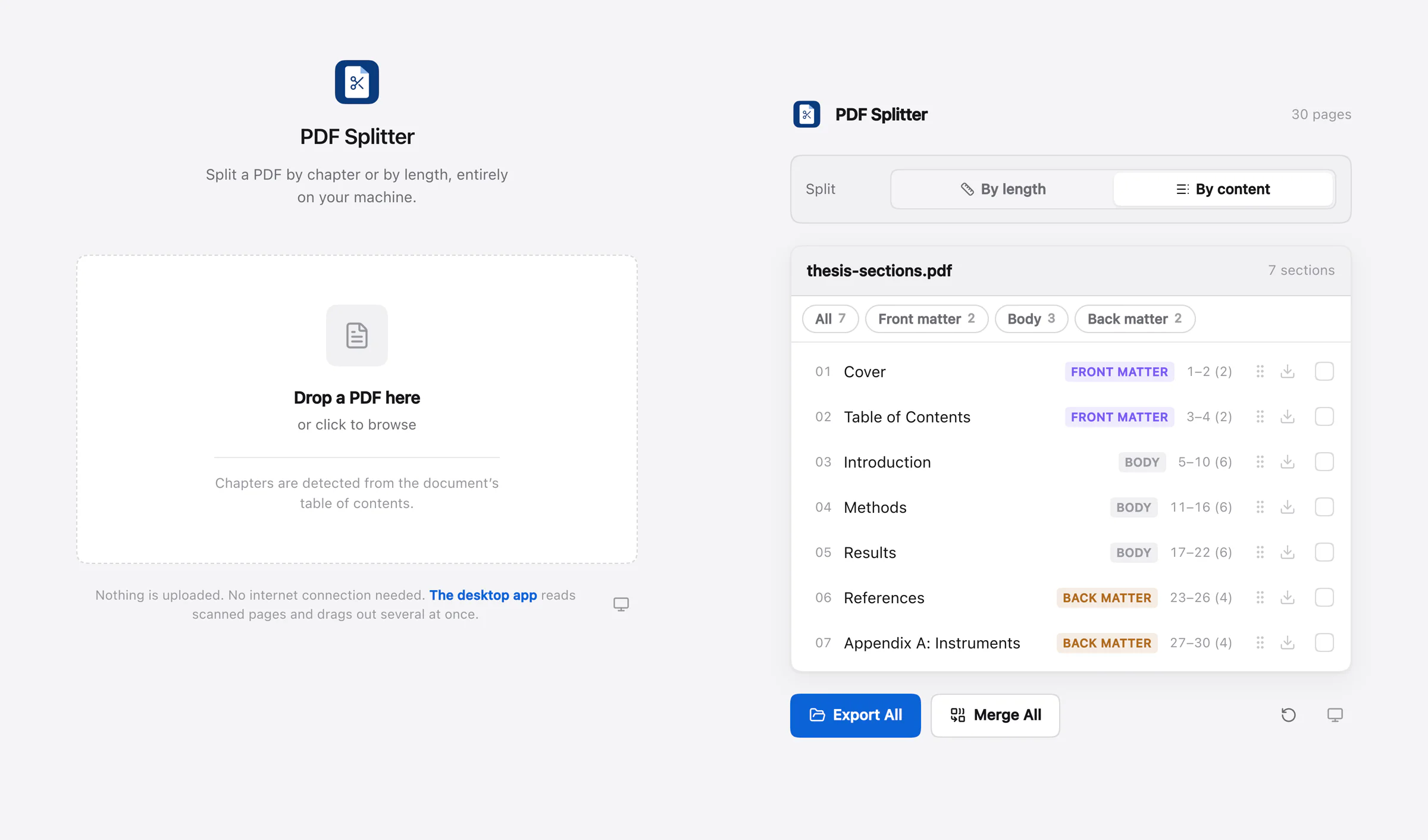Check the Results section checkbox

[1324, 552]
